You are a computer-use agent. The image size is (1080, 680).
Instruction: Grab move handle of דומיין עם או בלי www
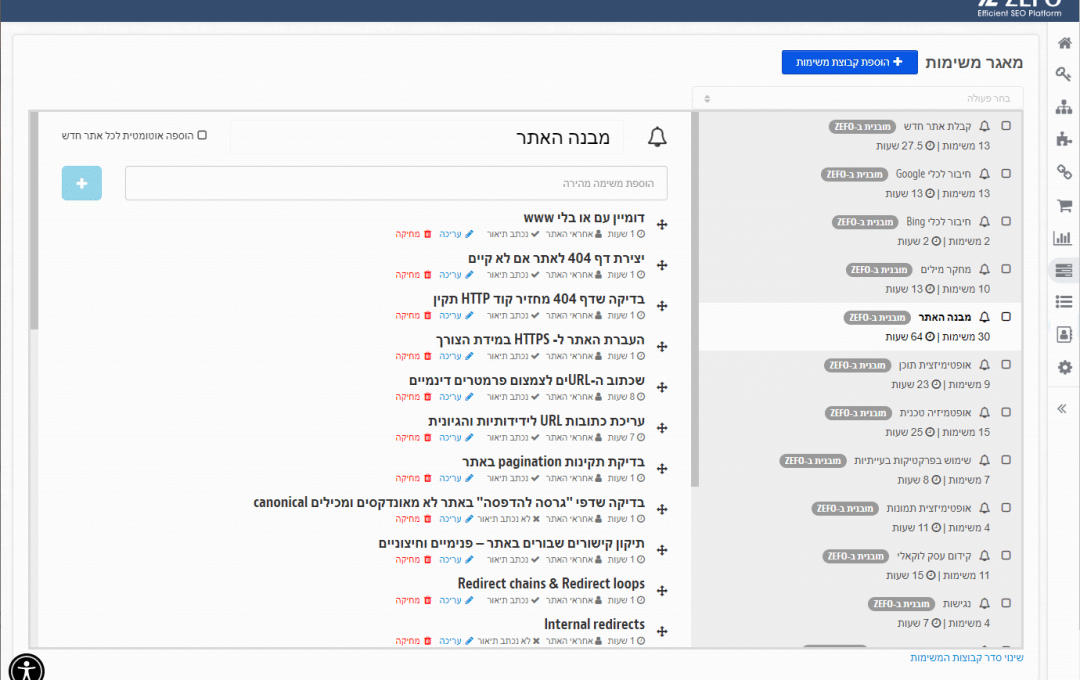[x=662, y=225]
